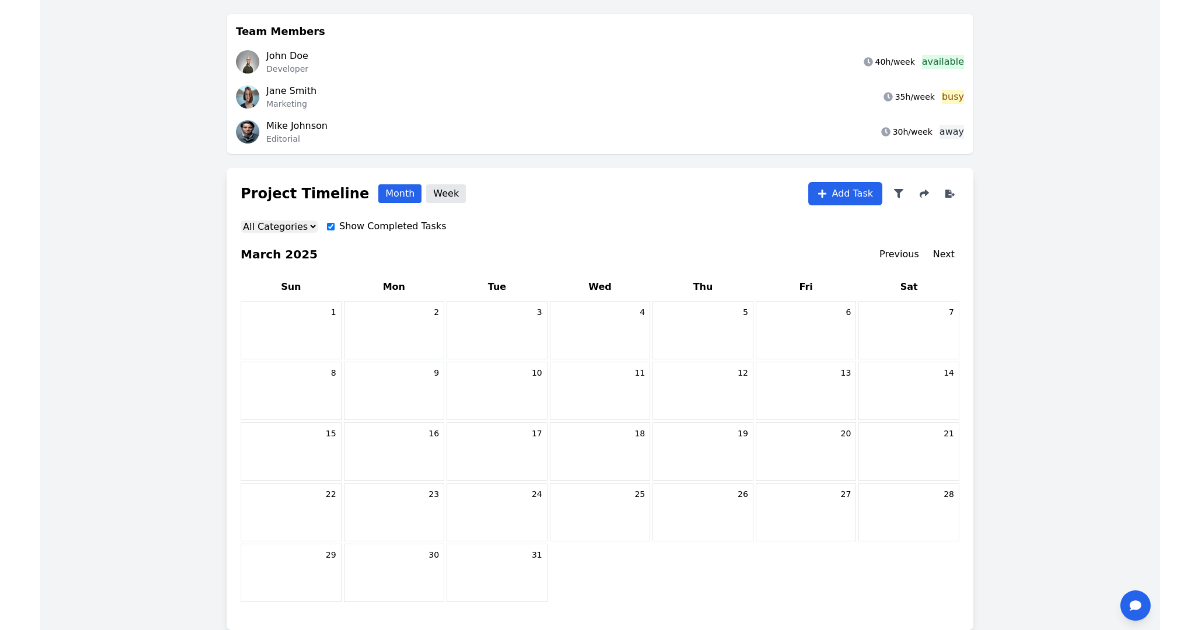
Task: Click the clock icon beside John Doe's 40h/week
Action: (868, 61)
